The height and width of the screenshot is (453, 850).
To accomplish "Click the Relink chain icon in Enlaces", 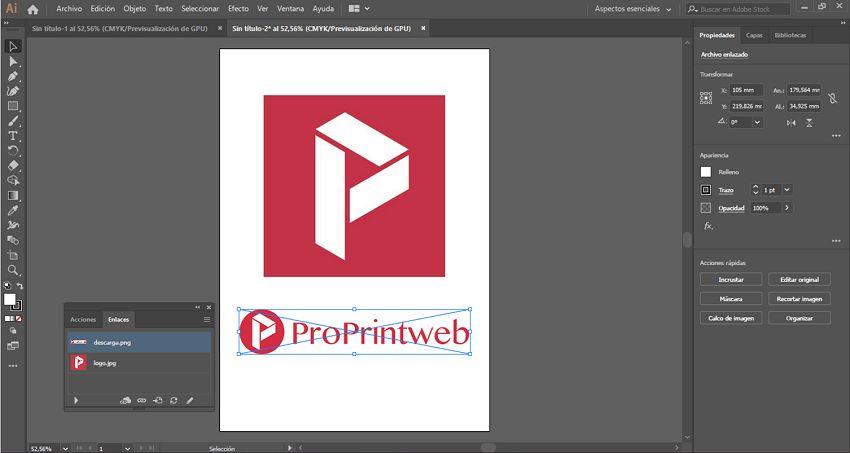I will 141,400.
